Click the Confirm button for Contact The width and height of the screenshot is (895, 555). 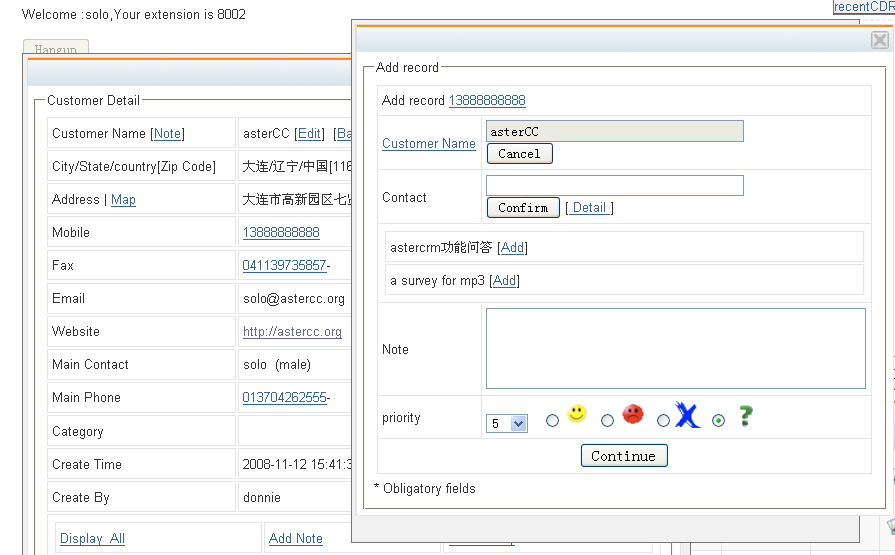click(523, 207)
